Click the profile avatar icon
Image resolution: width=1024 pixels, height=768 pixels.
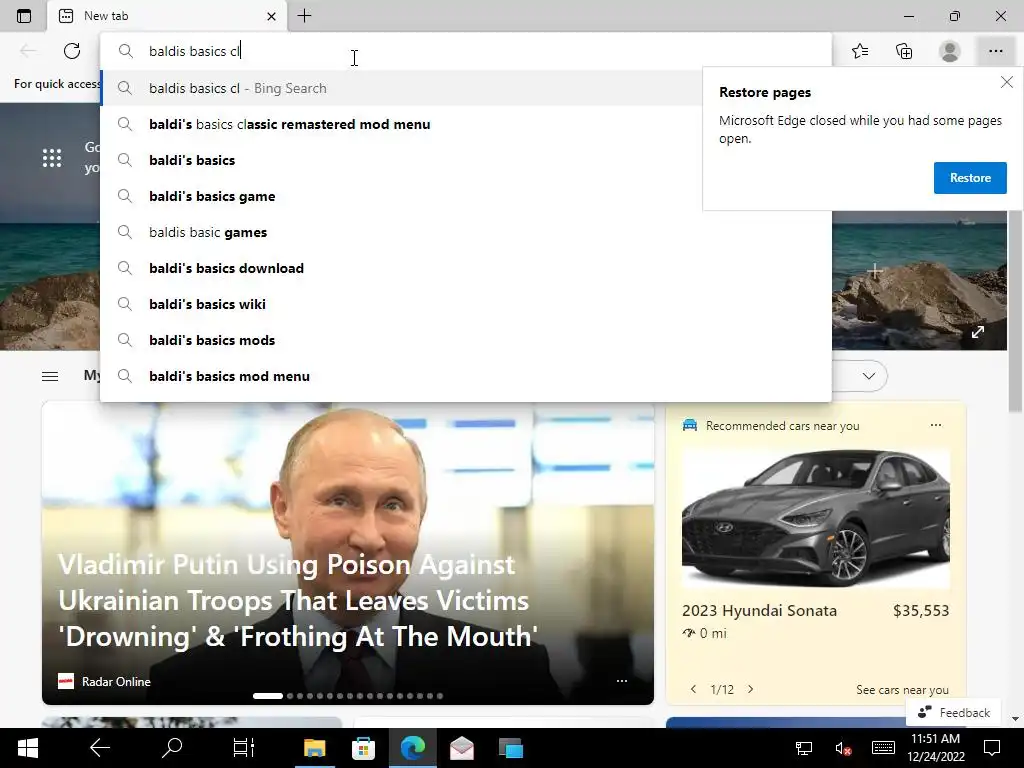(950, 51)
